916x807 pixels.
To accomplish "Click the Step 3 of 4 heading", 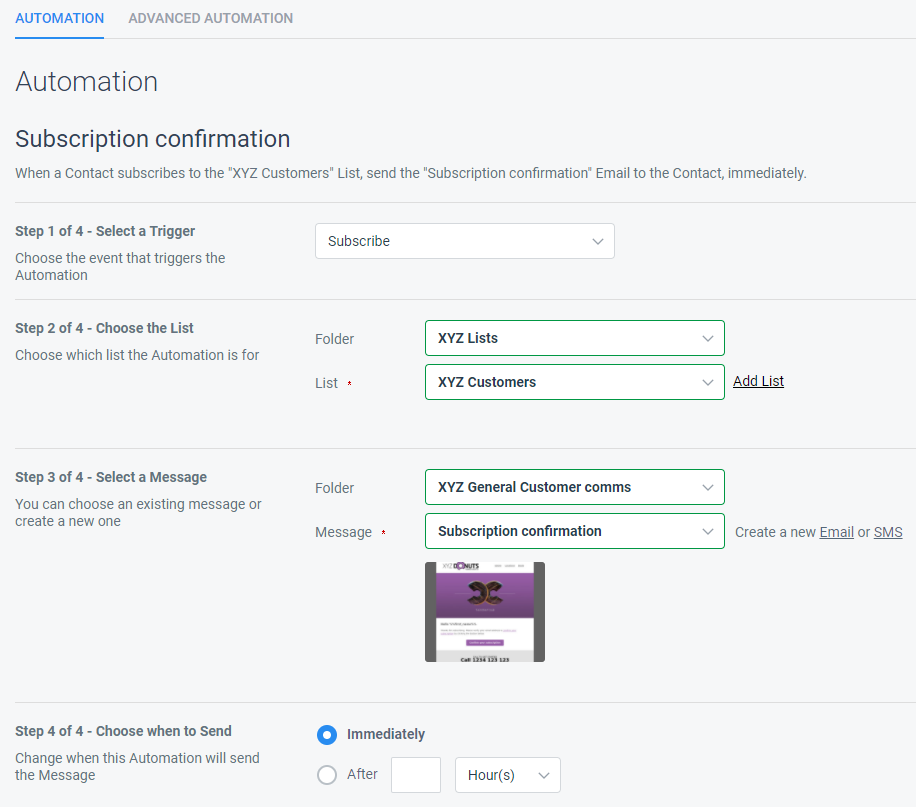I will [x=111, y=477].
